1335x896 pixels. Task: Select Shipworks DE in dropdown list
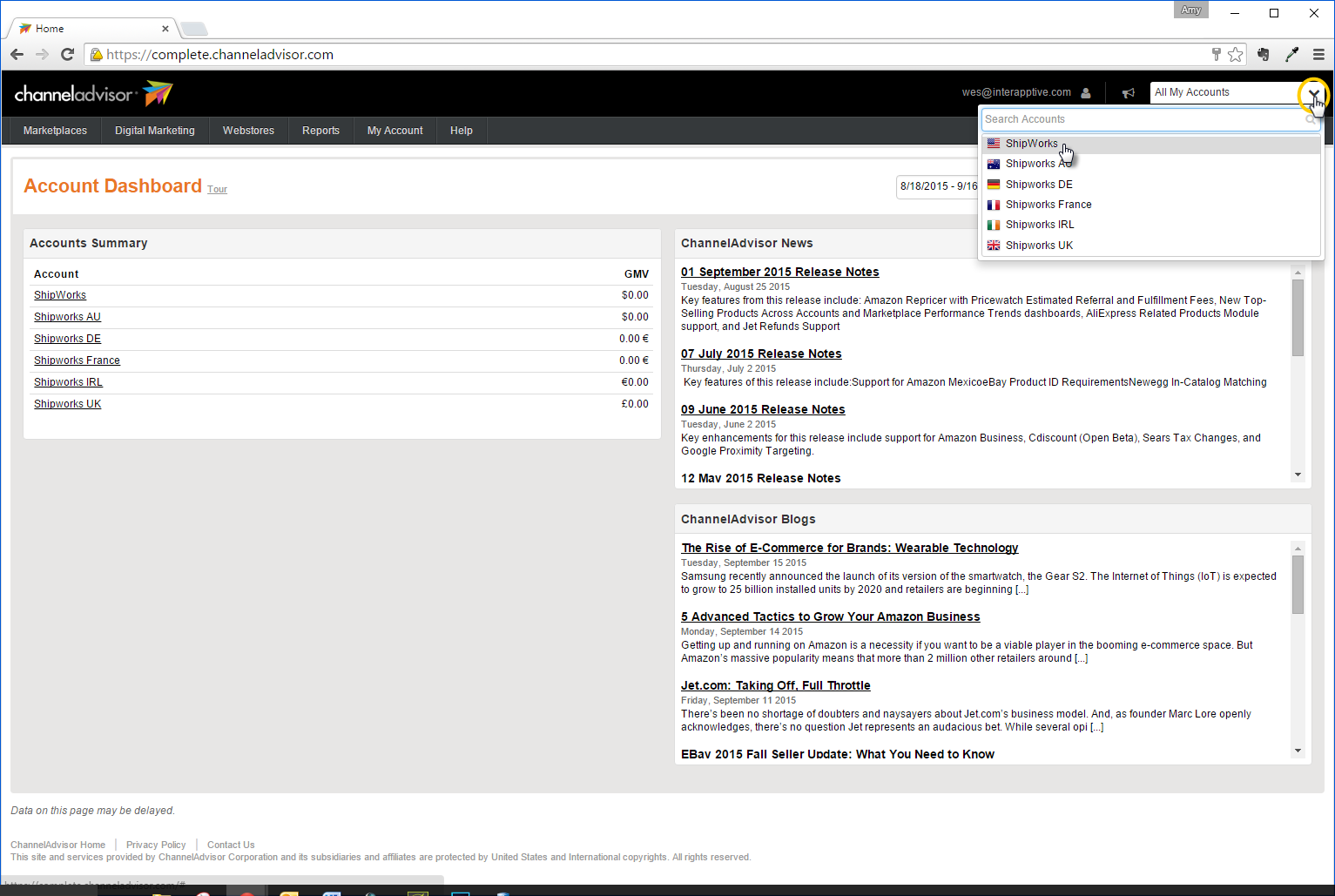pyautogui.click(x=1151, y=185)
